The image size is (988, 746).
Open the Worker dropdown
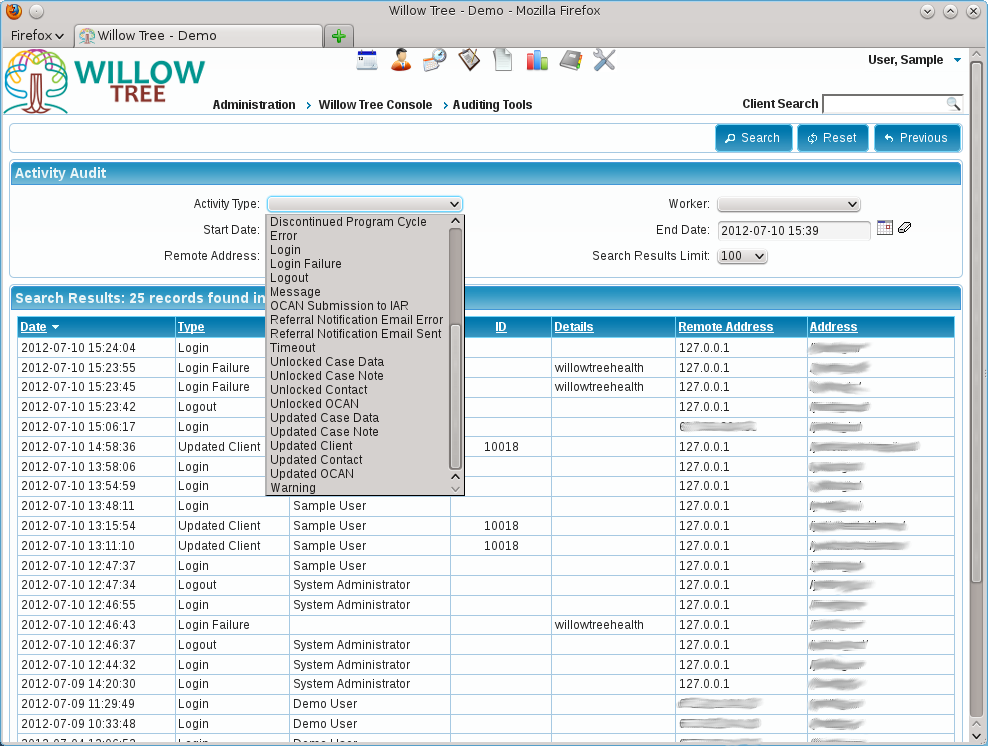(789, 204)
